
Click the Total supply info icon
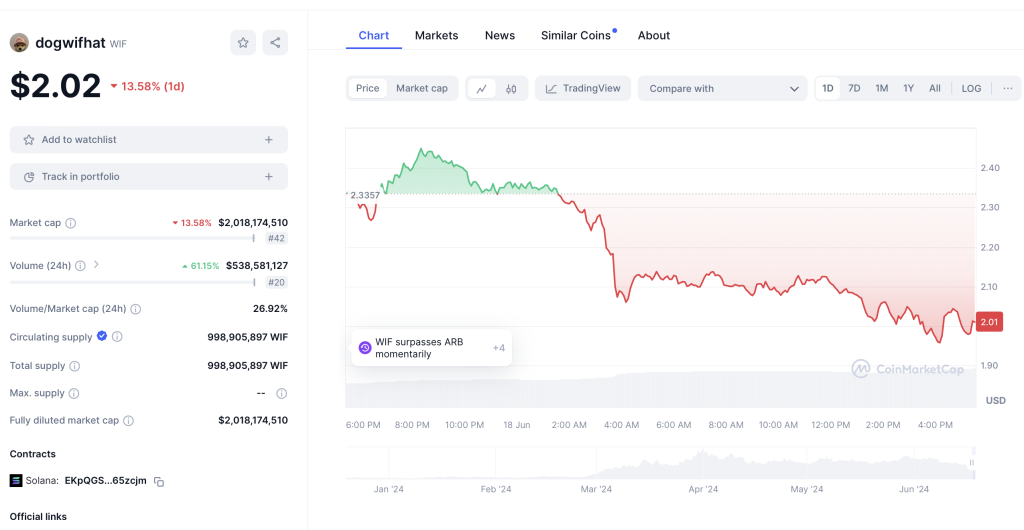pos(74,366)
